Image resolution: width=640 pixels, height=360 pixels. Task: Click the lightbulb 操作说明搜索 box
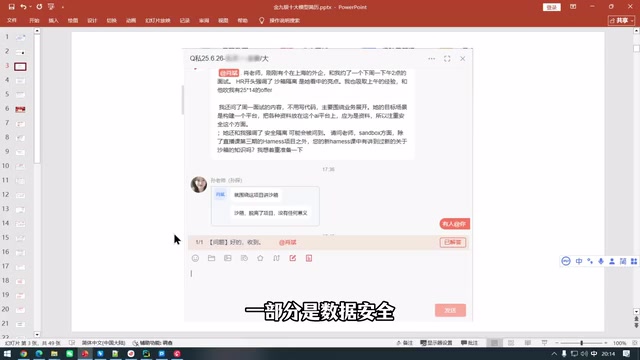pos(280,20)
